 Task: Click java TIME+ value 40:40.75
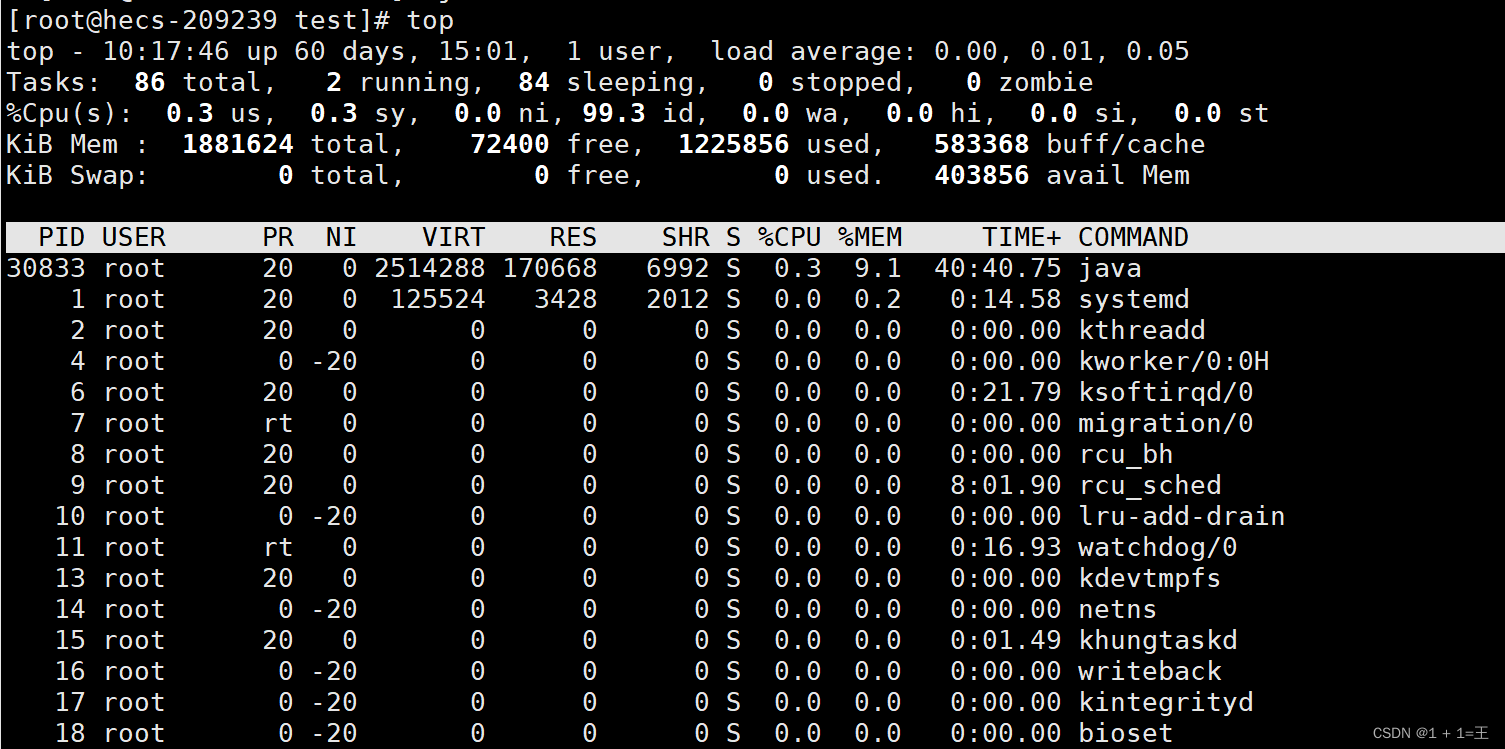click(997, 269)
